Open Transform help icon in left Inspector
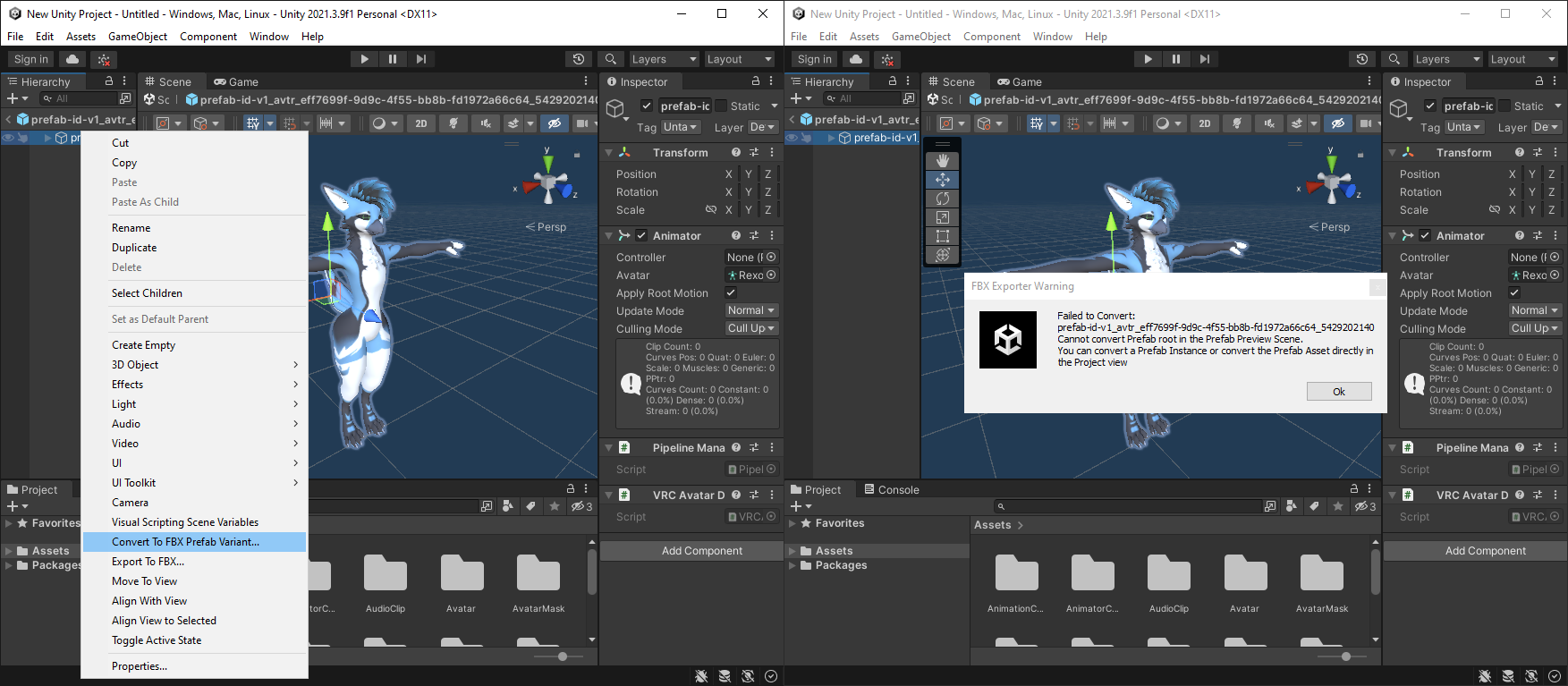The height and width of the screenshot is (686, 1568). 736,152
